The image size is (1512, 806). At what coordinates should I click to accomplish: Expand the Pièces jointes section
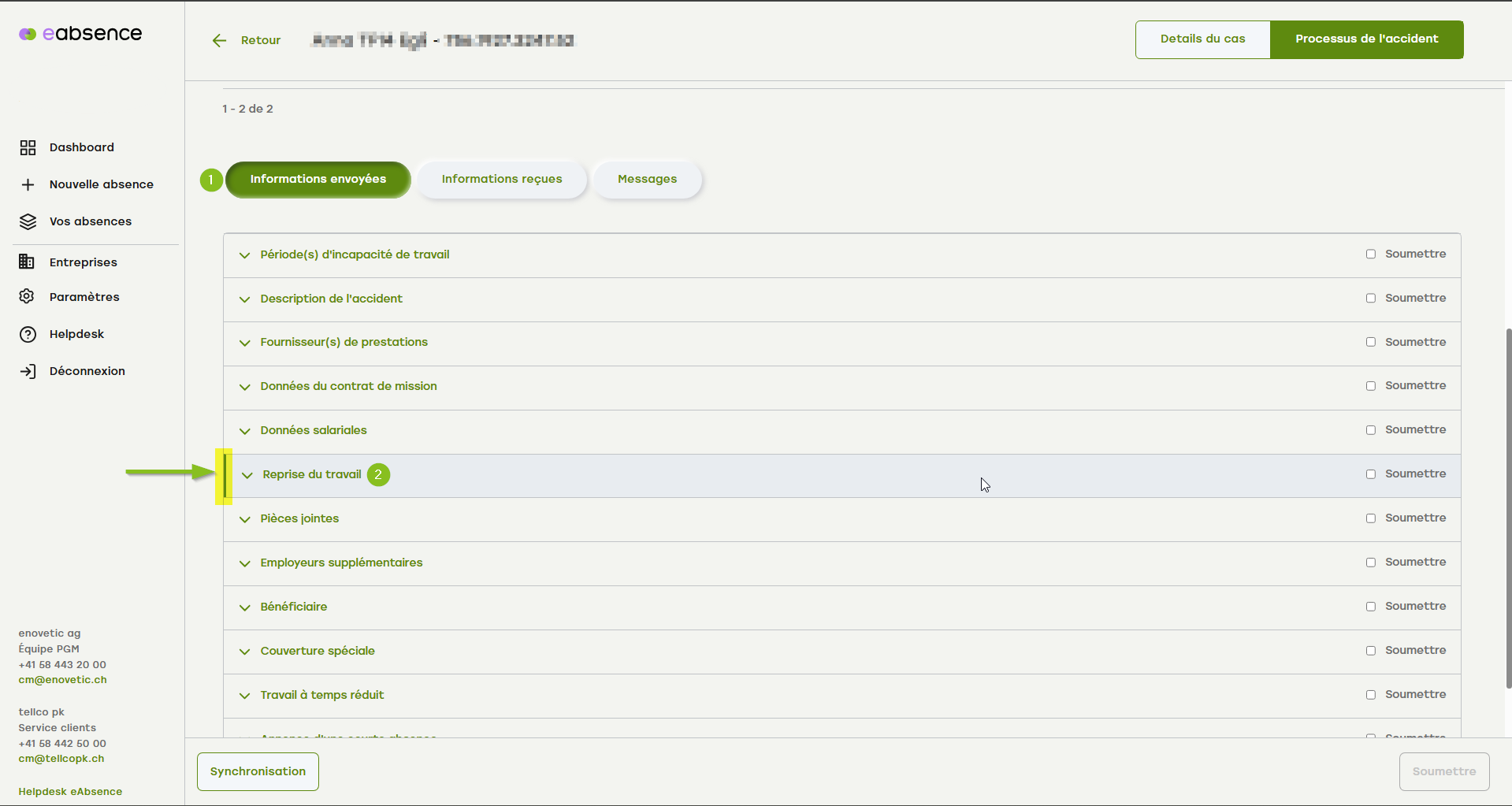pos(245,519)
